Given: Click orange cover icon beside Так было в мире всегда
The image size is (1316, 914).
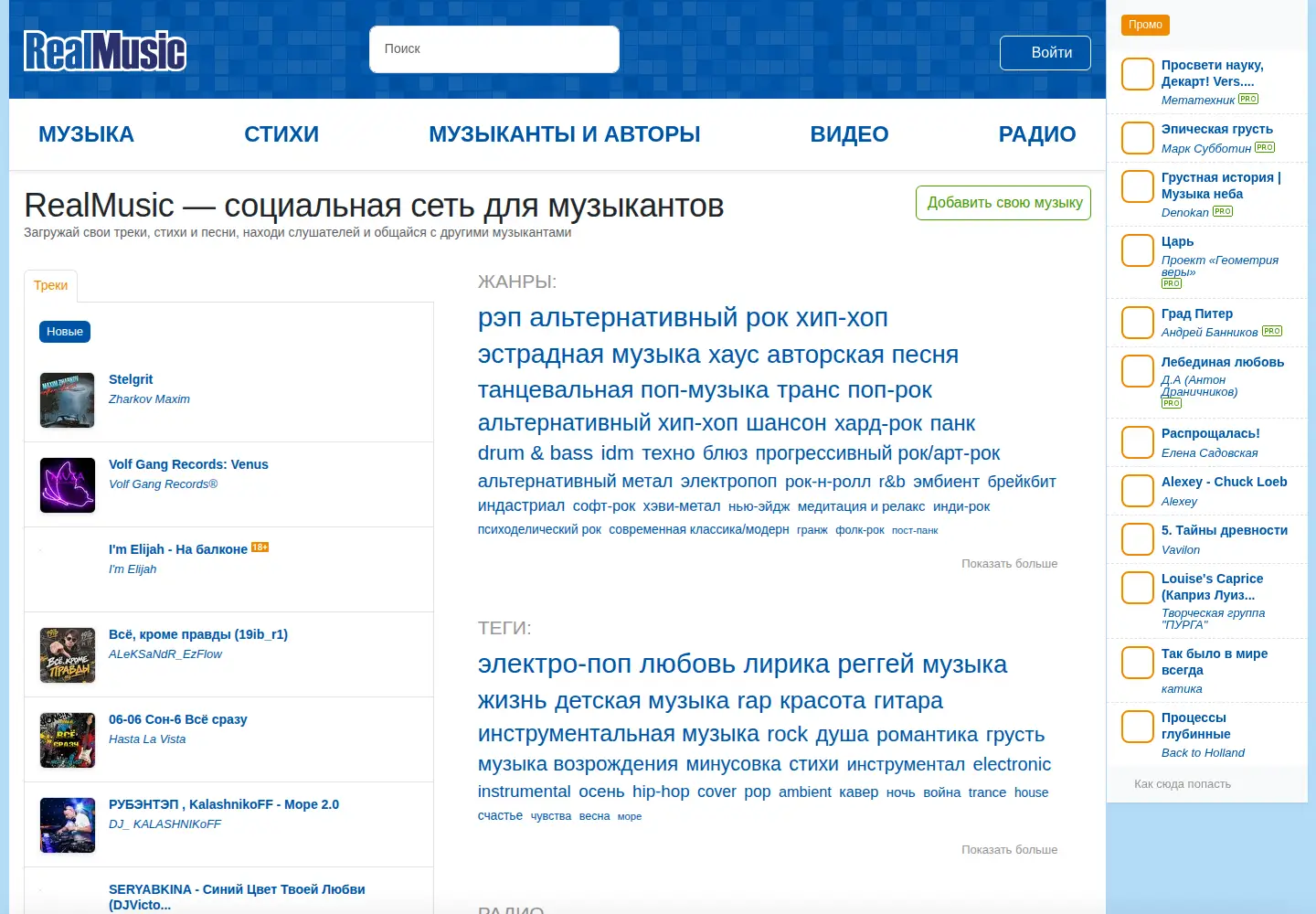Looking at the screenshot, I should coord(1138,663).
